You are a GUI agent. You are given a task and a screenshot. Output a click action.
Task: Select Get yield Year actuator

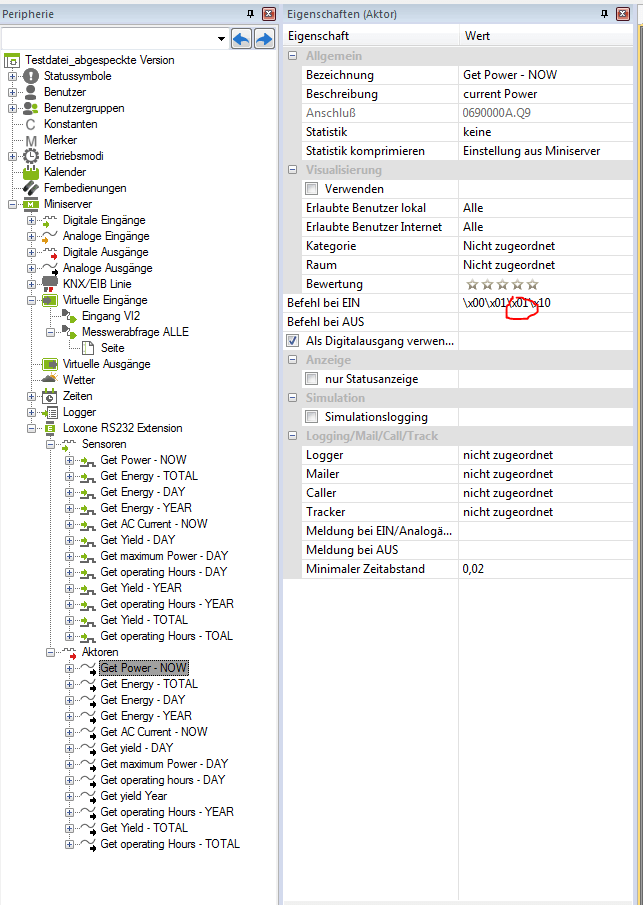tap(133, 796)
